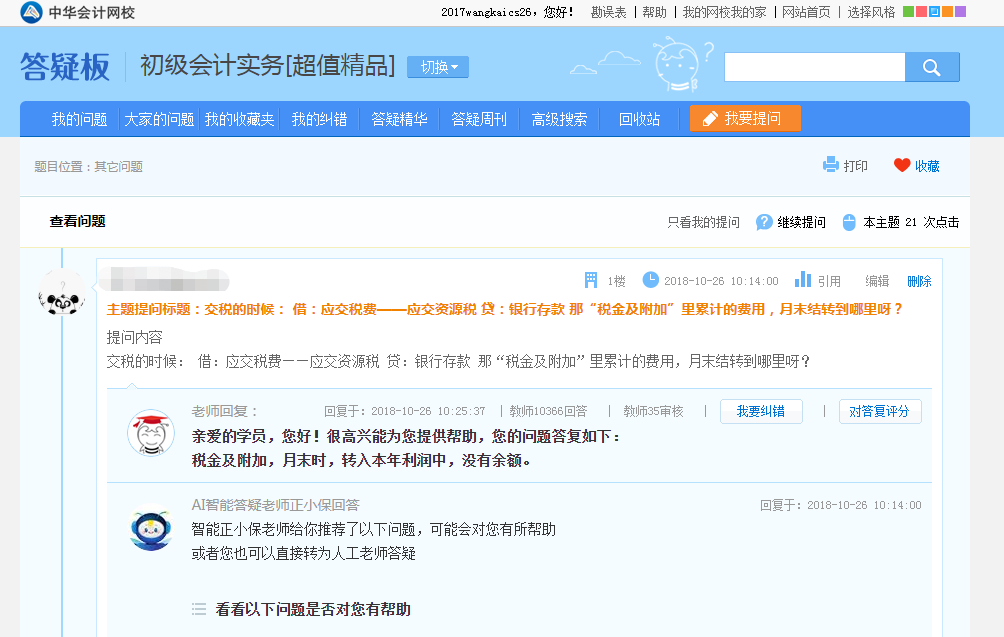Expand the 切换 course dropdown
Viewport: 1004px width, 637px height.
[437, 67]
